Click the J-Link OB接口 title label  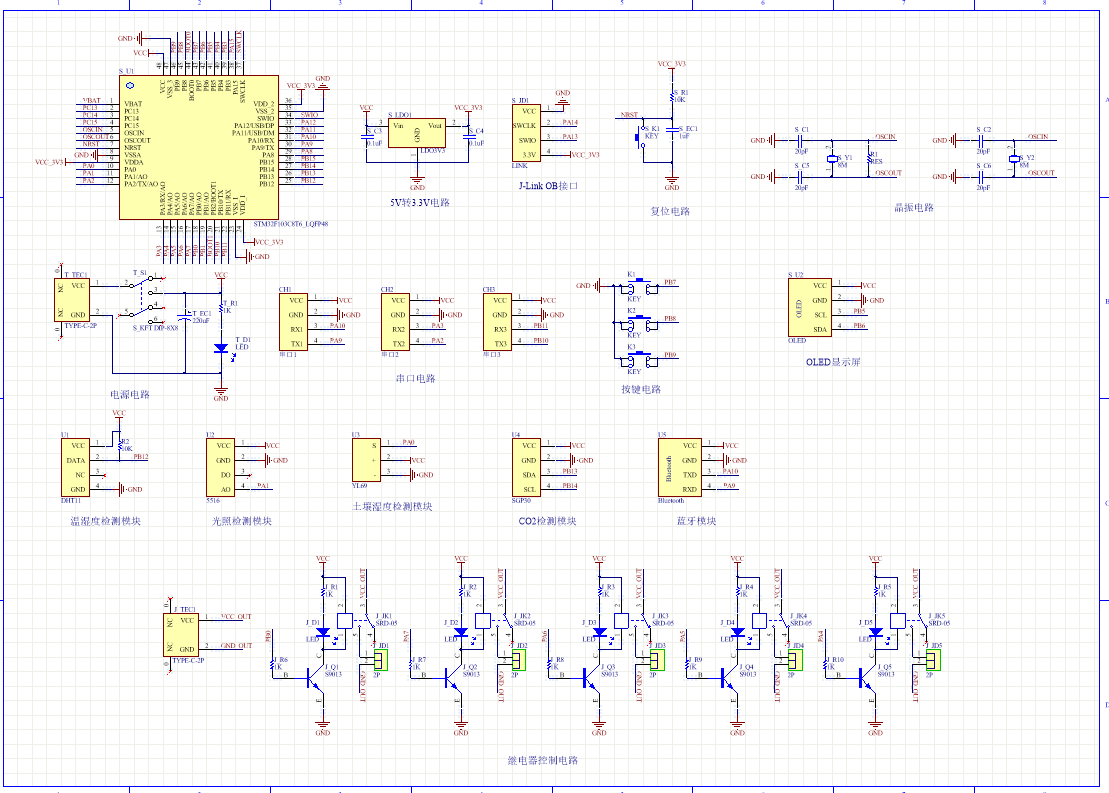pos(548,186)
